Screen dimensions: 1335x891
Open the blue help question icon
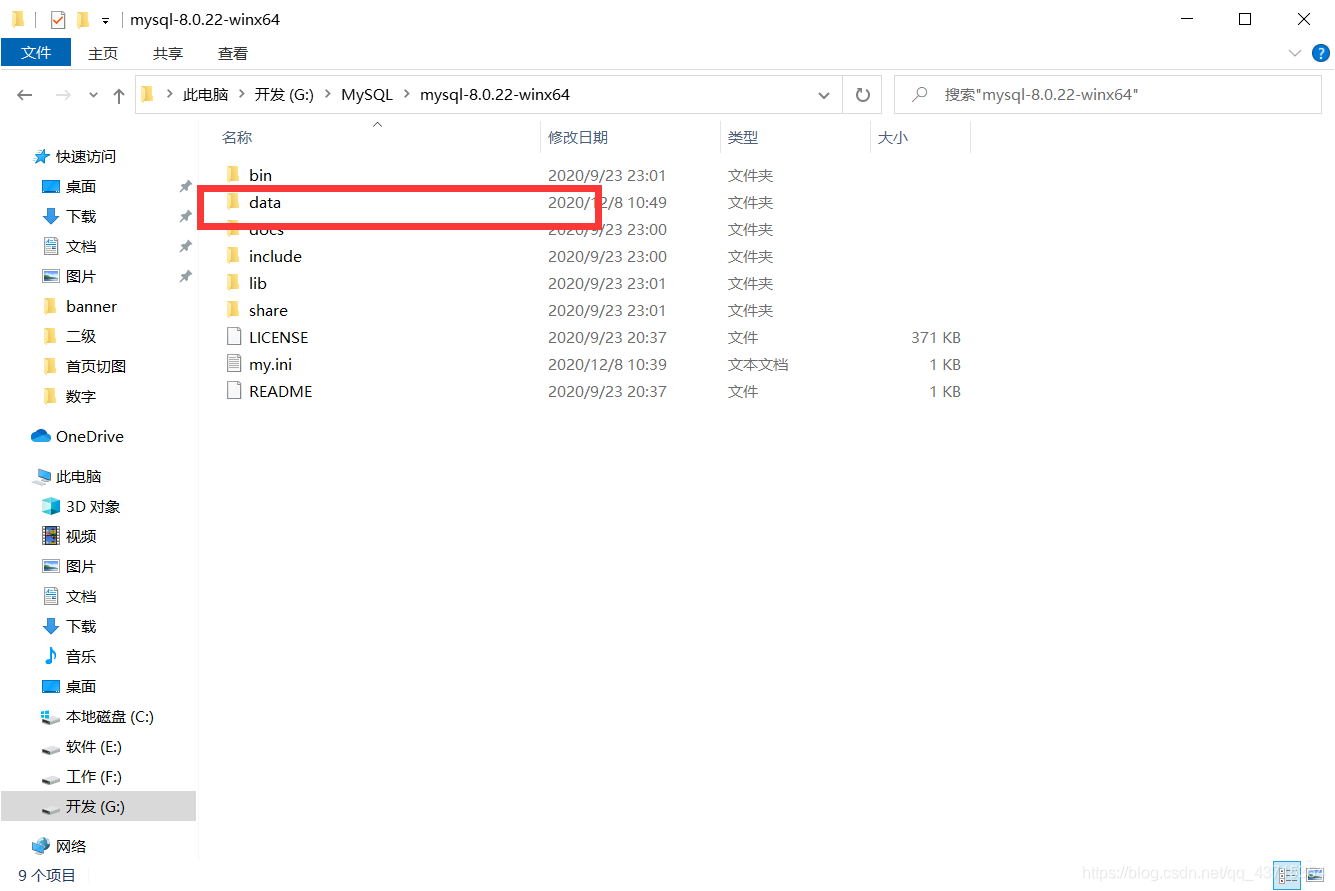click(1319, 54)
